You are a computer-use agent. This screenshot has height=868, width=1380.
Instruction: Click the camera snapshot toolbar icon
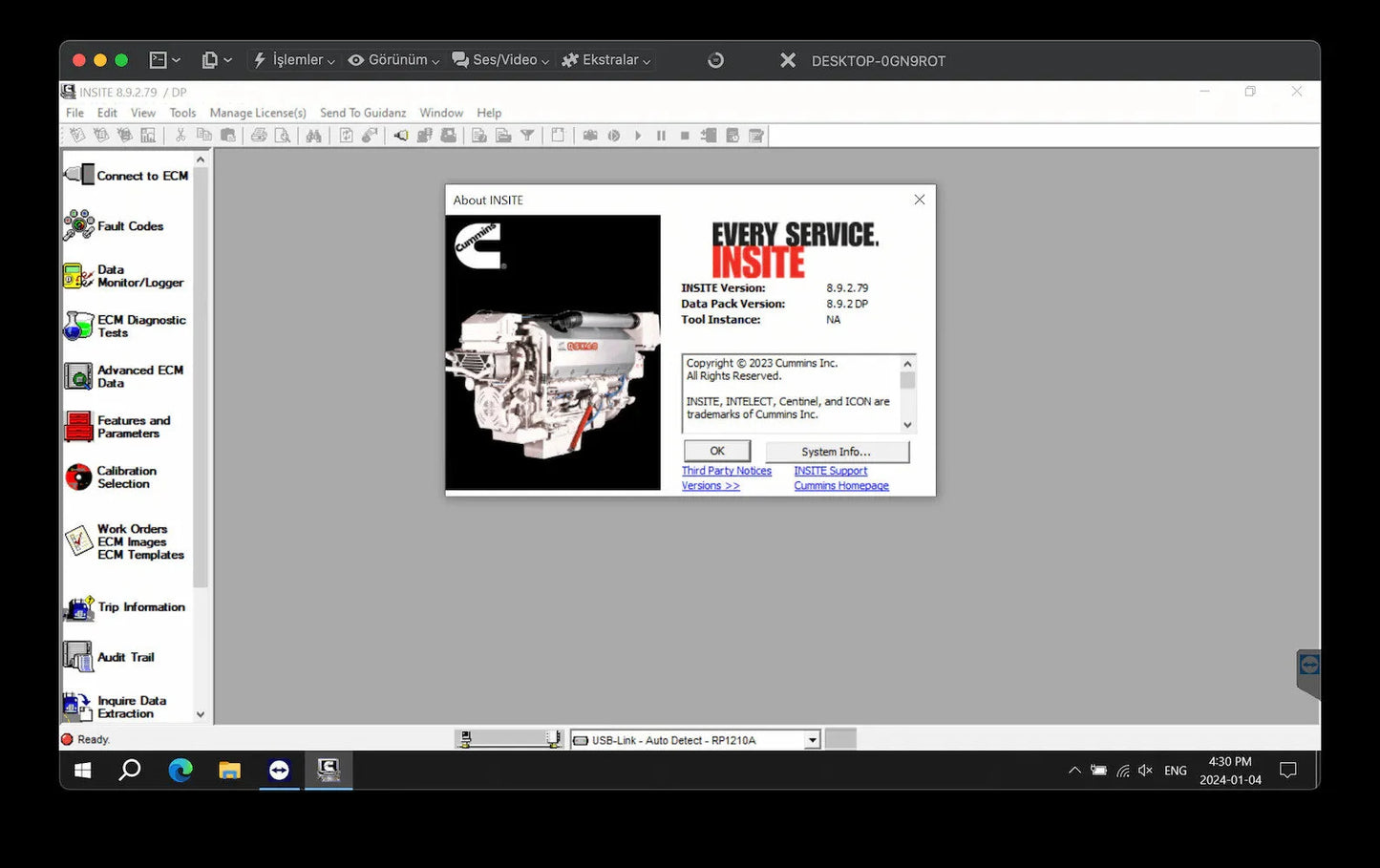point(590,136)
